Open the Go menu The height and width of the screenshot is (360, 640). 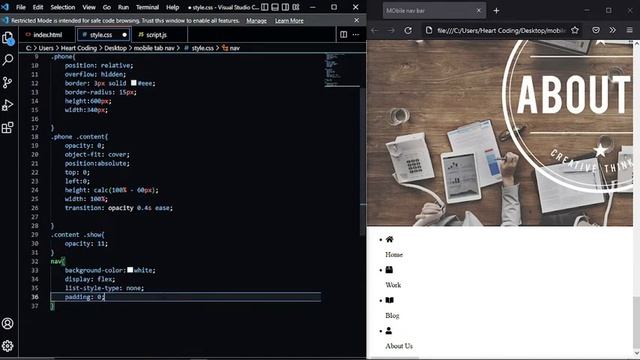pyautogui.click(x=107, y=7)
